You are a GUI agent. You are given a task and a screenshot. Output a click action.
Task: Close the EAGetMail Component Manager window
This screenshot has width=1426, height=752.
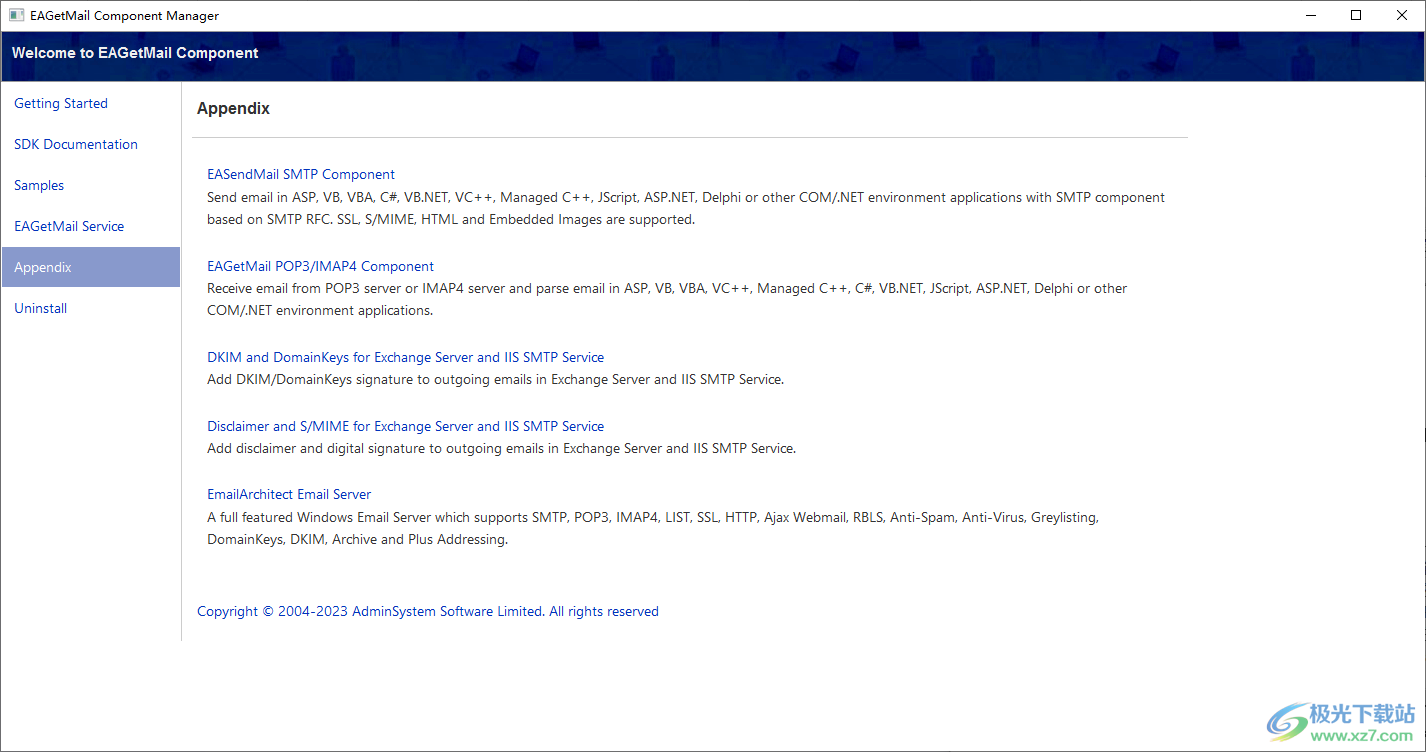(x=1402, y=15)
